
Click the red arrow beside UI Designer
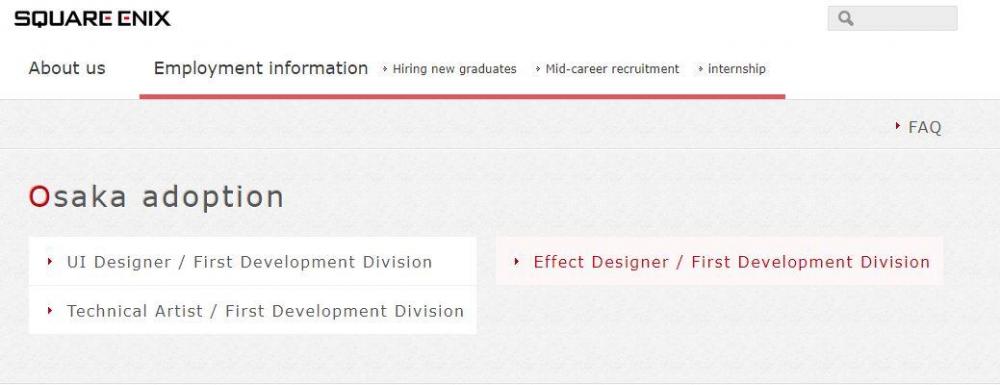pos(50,261)
